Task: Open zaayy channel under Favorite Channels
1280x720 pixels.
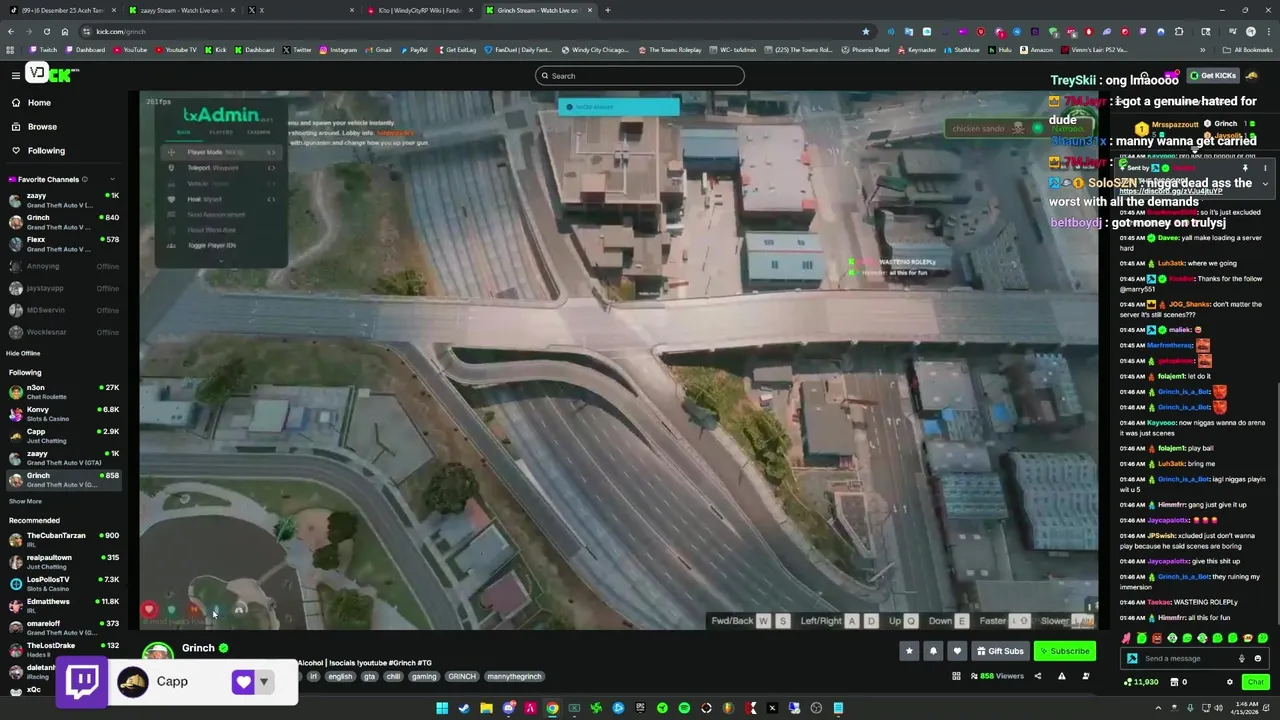Action: pyautogui.click(x=62, y=200)
